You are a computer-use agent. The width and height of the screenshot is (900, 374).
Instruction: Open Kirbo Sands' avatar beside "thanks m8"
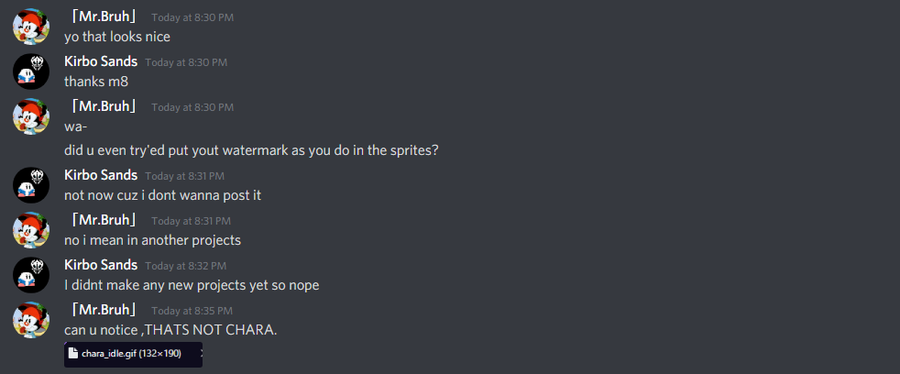pyautogui.click(x=31, y=71)
